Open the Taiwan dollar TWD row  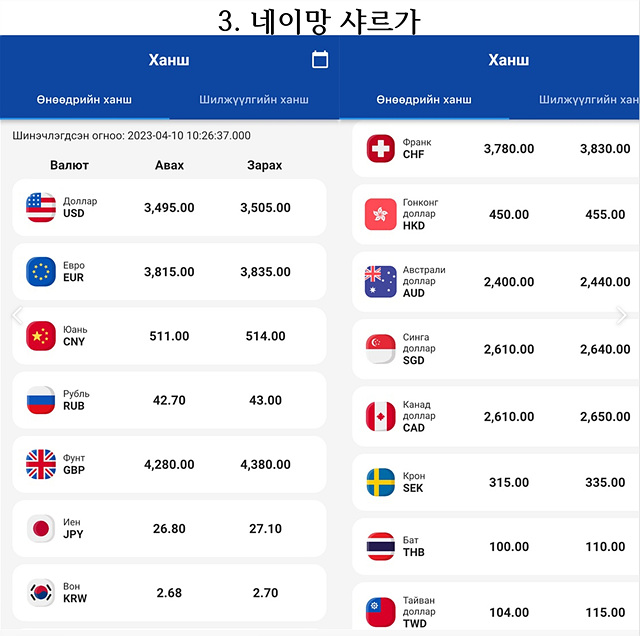(x=496, y=608)
